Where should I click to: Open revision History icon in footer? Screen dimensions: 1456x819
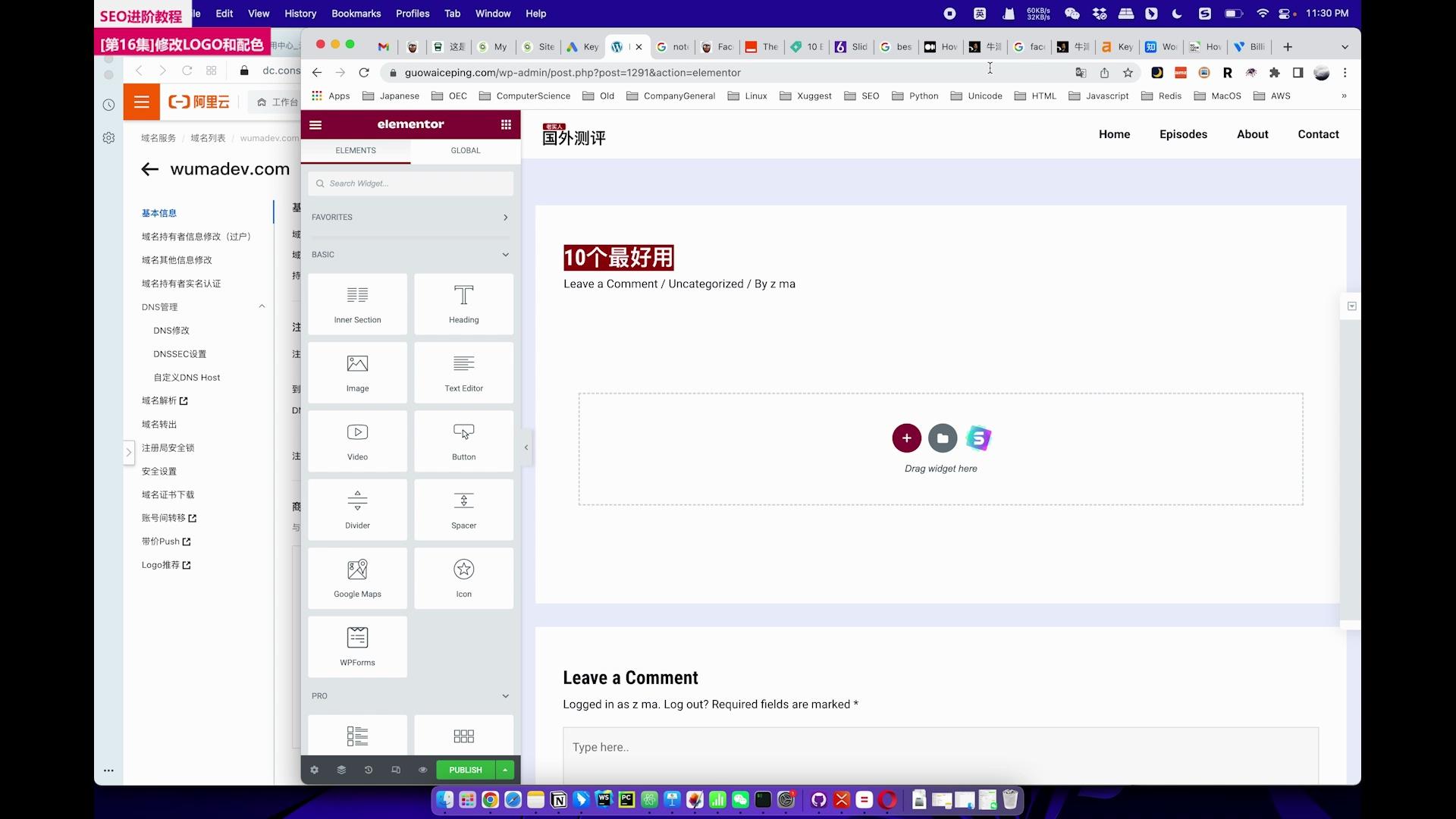(x=369, y=770)
